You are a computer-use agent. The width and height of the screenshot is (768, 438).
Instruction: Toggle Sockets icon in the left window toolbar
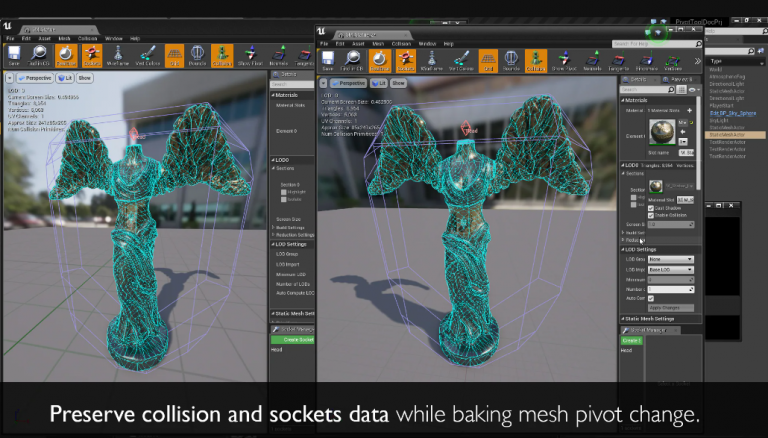(x=92, y=55)
